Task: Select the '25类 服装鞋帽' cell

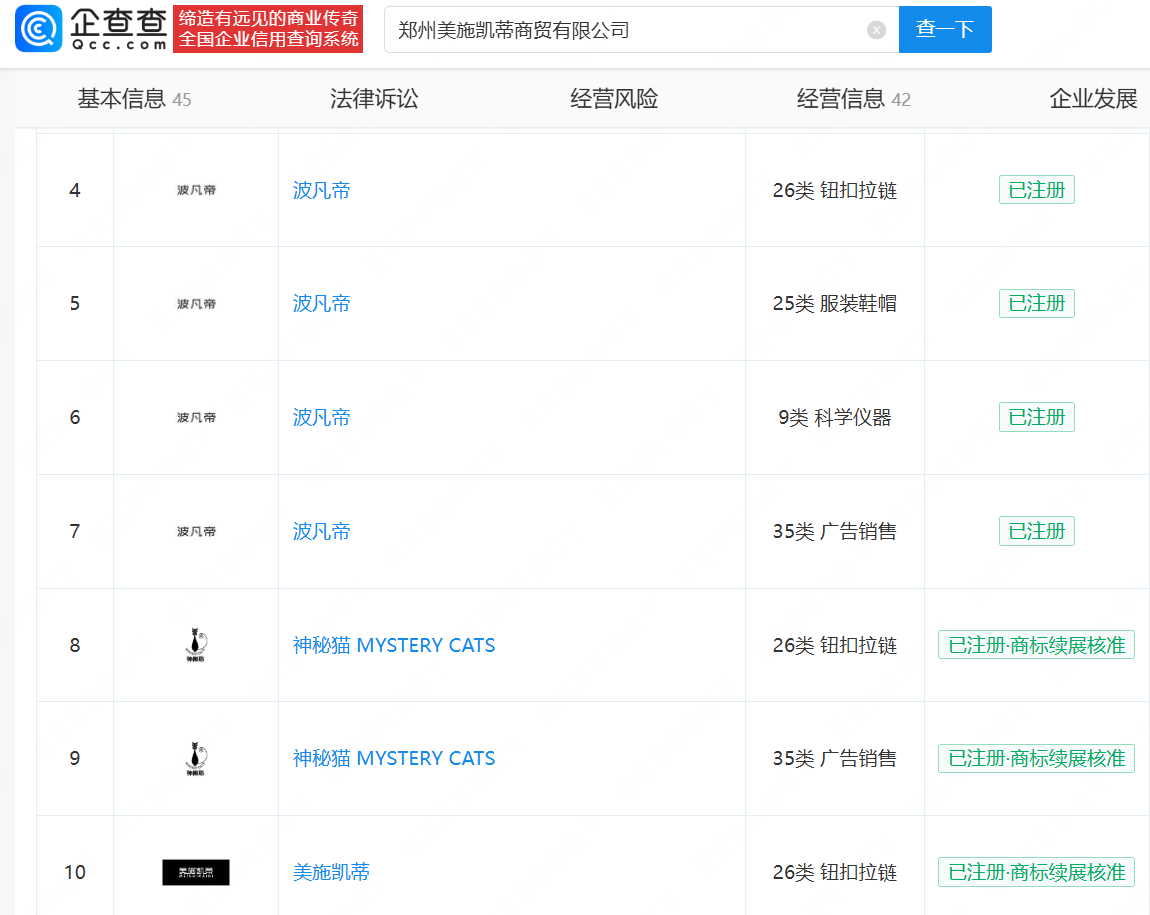Action: (835, 304)
